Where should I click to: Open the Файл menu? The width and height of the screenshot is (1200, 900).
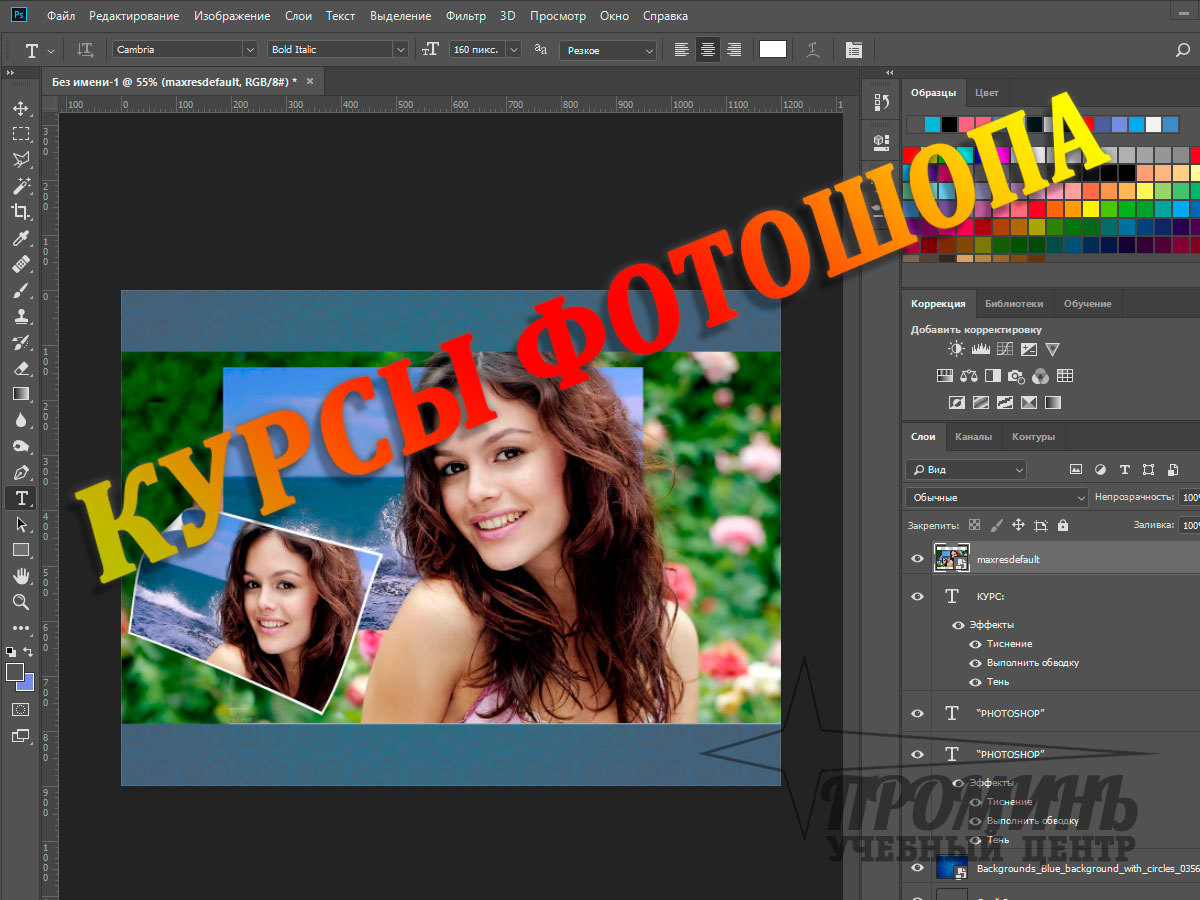point(60,16)
